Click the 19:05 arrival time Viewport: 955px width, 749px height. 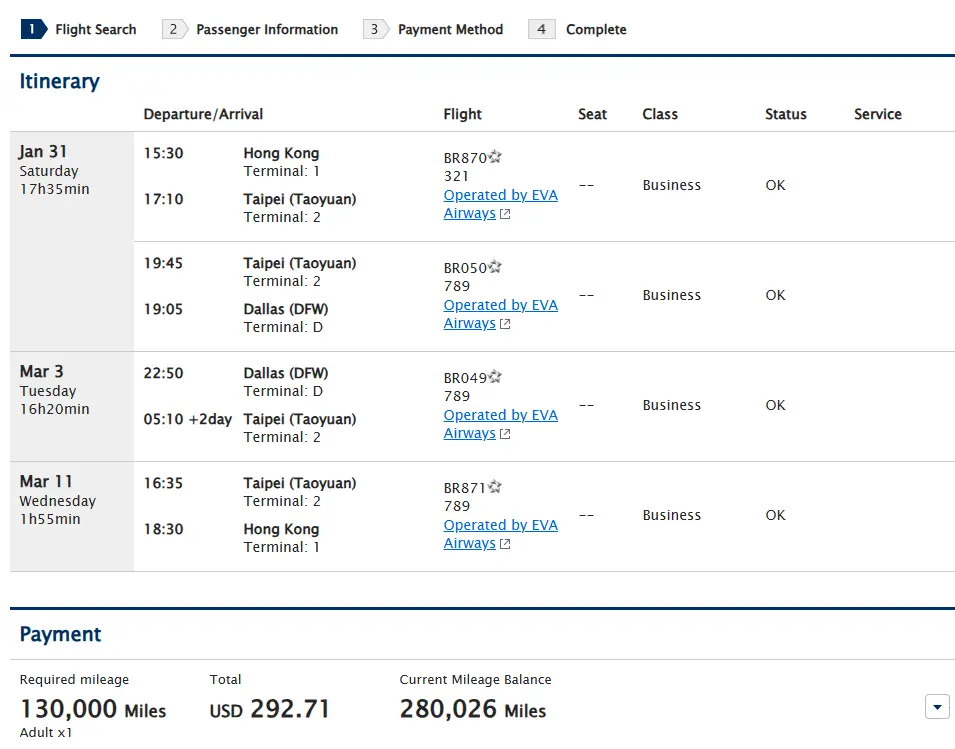pos(163,309)
